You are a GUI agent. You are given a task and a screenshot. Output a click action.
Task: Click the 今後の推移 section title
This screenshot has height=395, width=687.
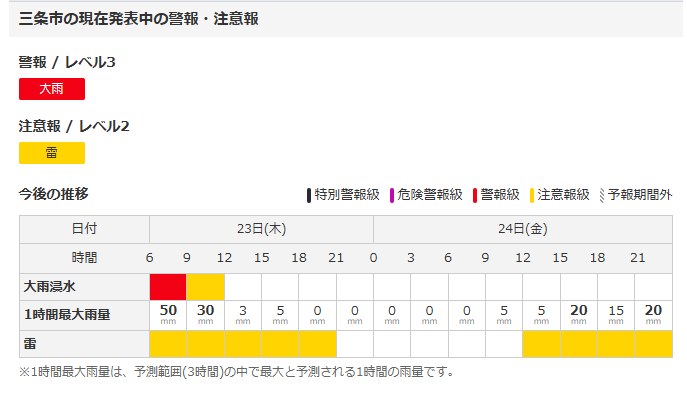[x=53, y=194]
